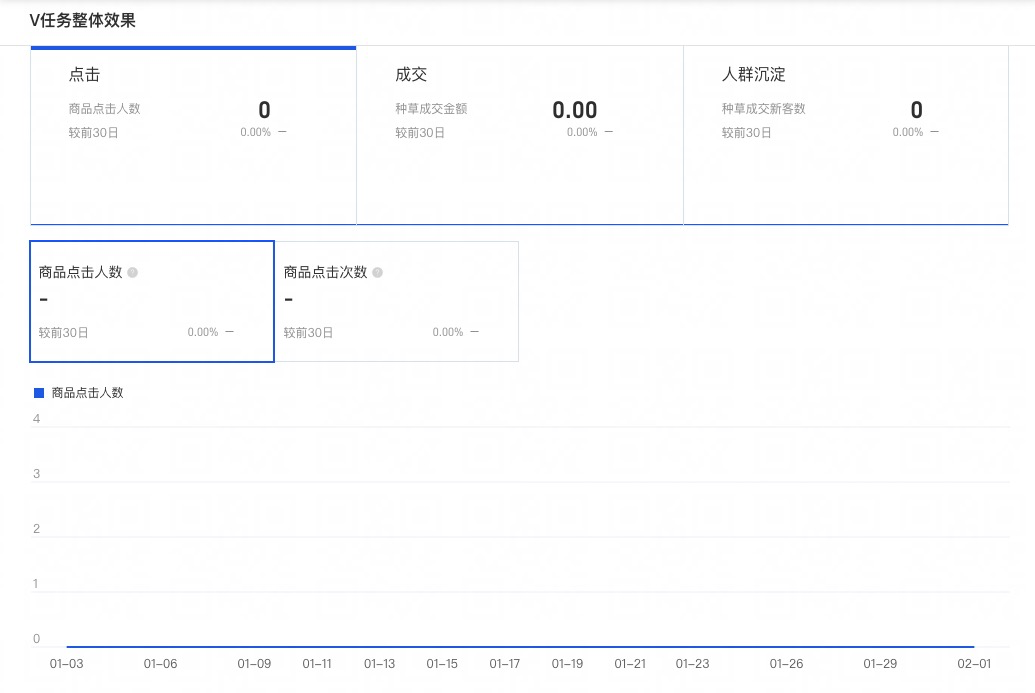Select the 商品点击人数 metric card
Image resolution: width=1035 pixels, height=693 pixels.
tap(152, 302)
